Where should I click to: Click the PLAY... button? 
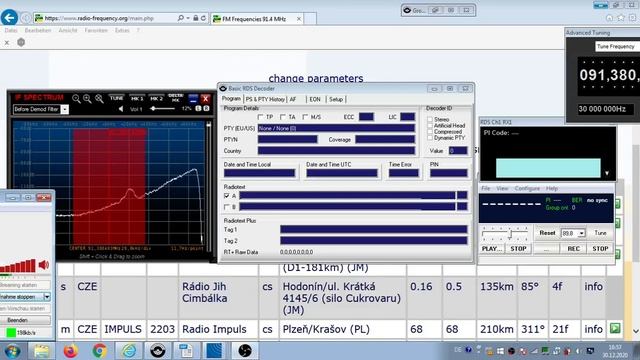492,249
